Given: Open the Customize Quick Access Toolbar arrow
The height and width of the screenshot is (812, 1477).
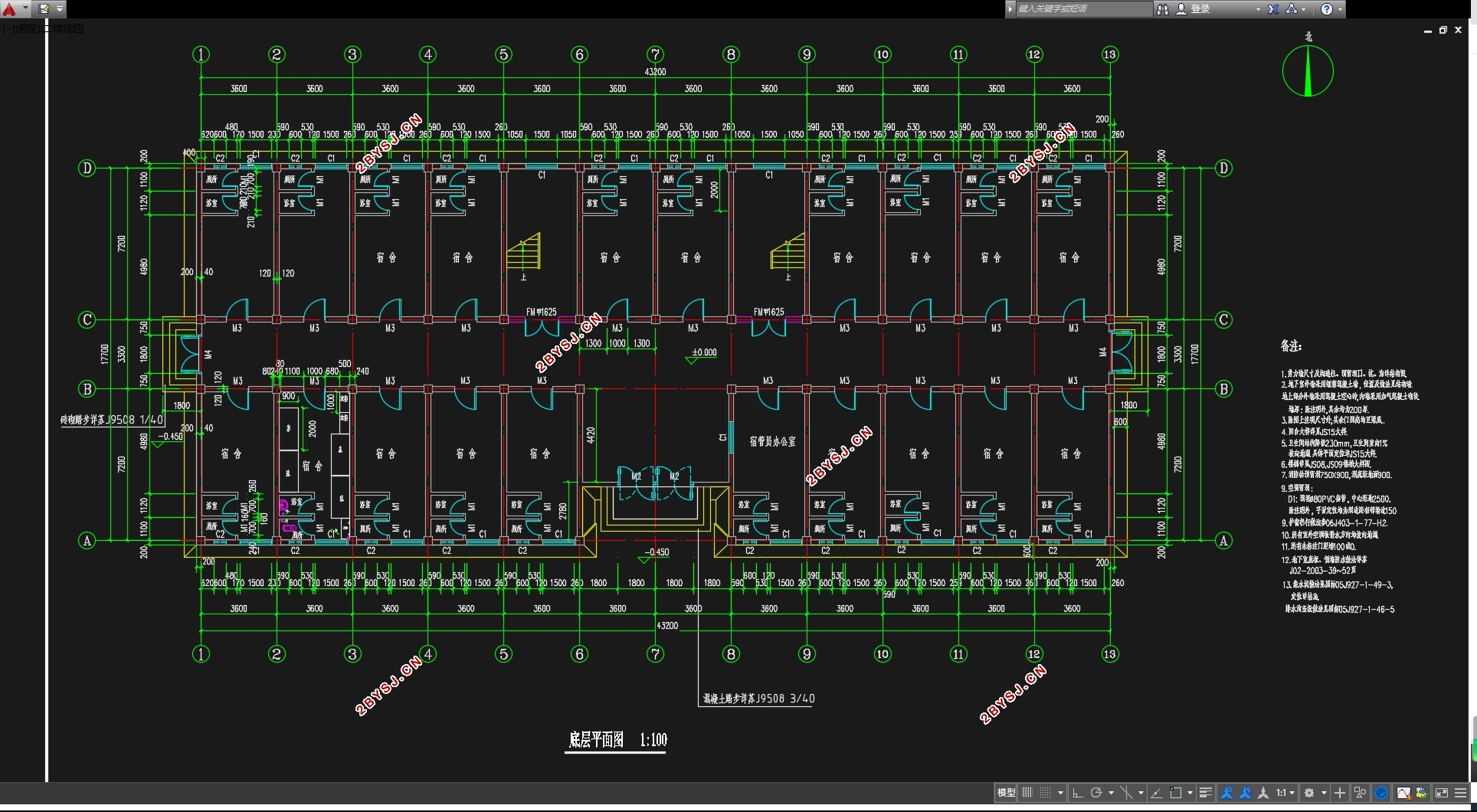Looking at the screenshot, I should click(60, 9).
